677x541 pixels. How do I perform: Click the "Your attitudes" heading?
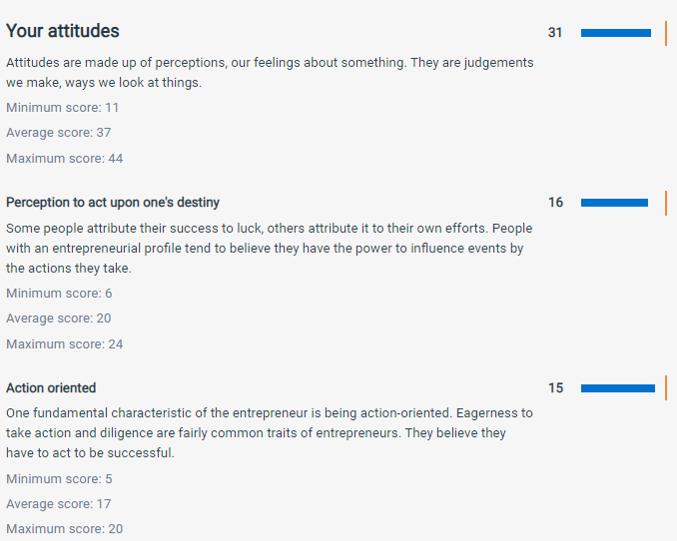pos(62,31)
